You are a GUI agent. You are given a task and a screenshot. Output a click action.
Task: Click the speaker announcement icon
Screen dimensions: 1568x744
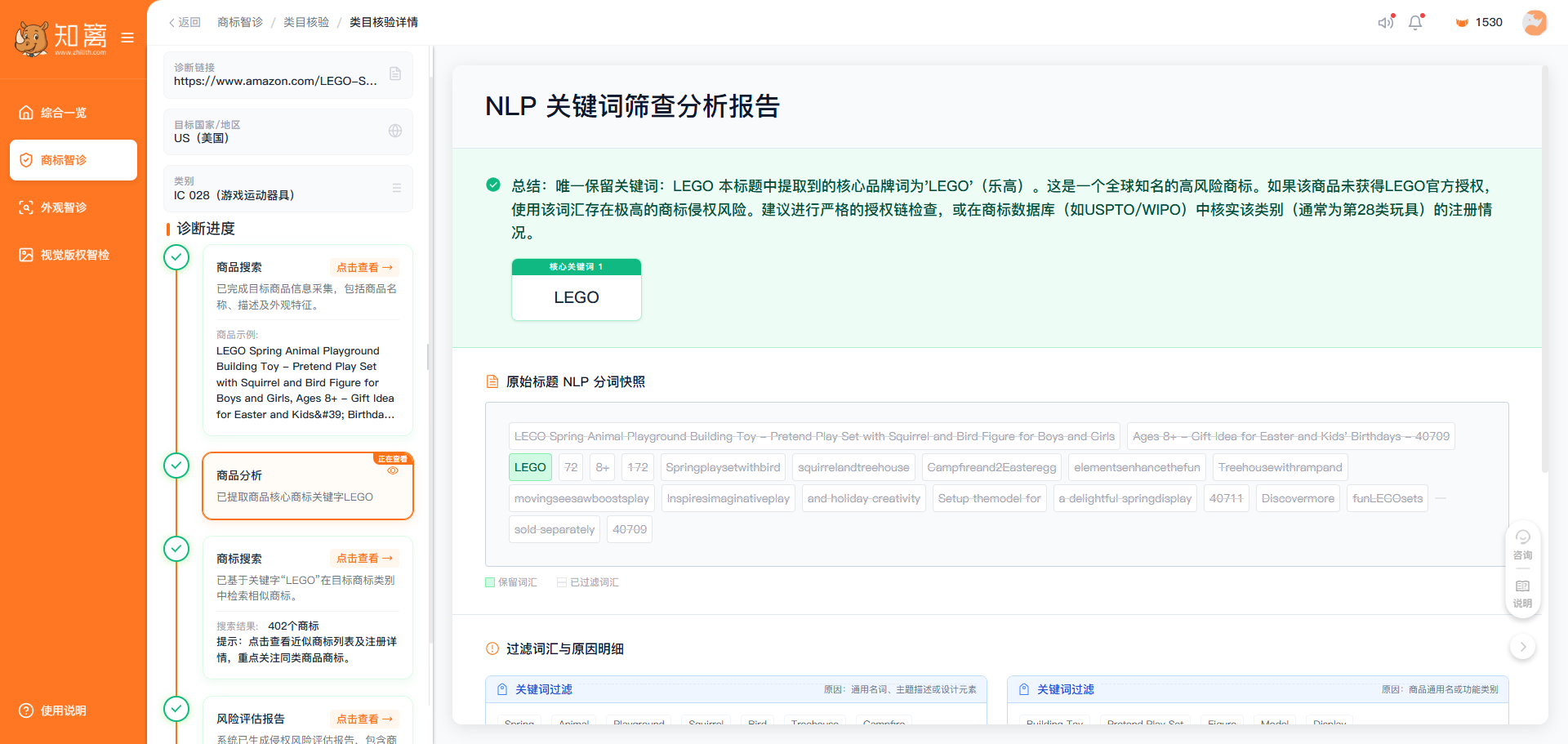(x=1386, y=22)
